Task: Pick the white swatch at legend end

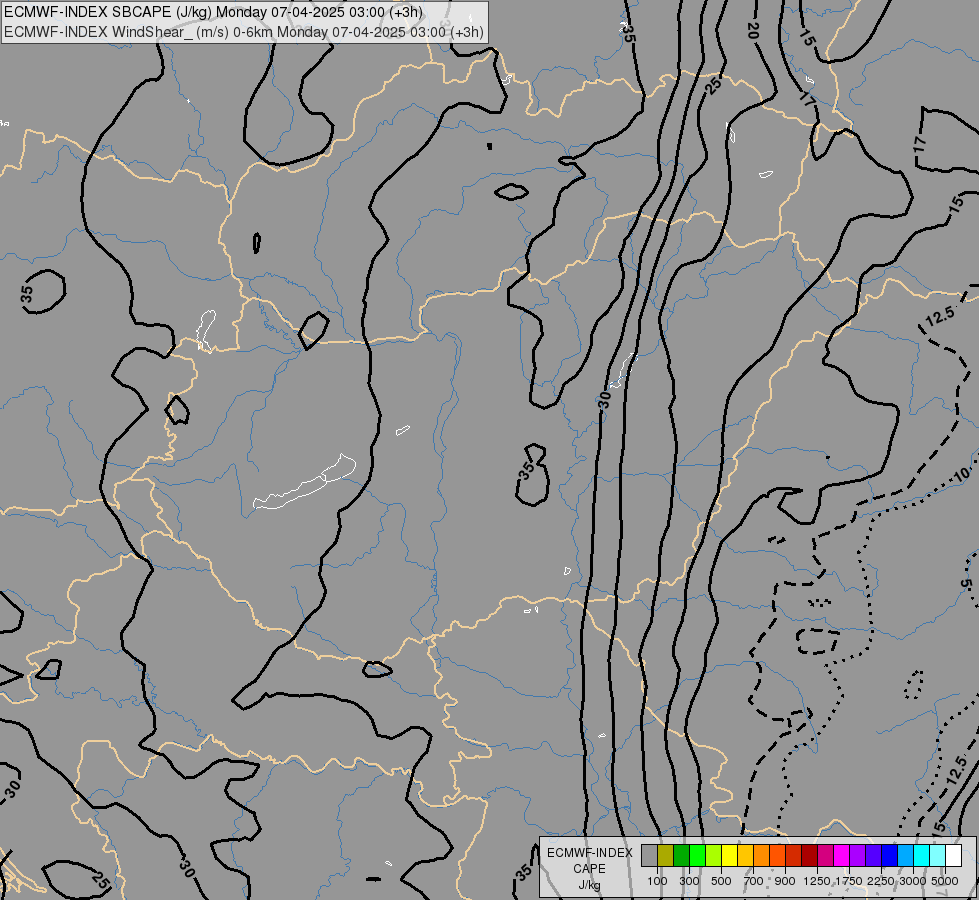Action: (953, 856)
